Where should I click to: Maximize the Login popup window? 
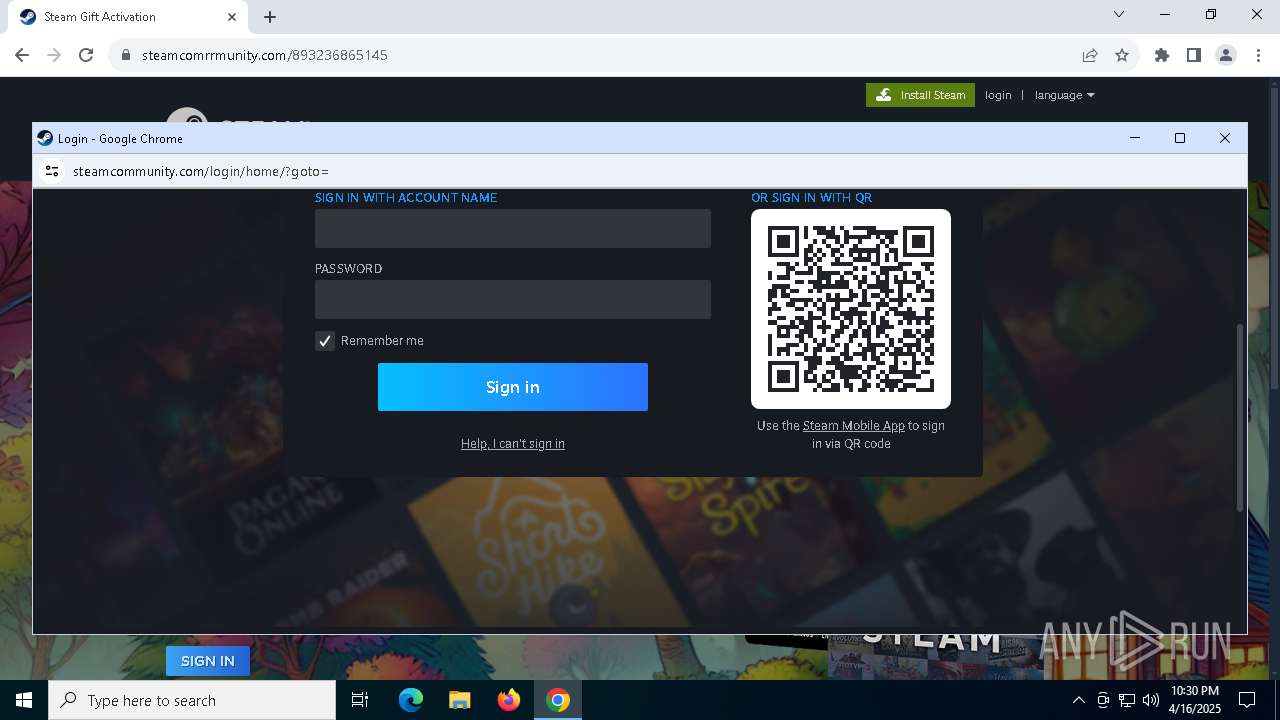[x=1180, y=138]
